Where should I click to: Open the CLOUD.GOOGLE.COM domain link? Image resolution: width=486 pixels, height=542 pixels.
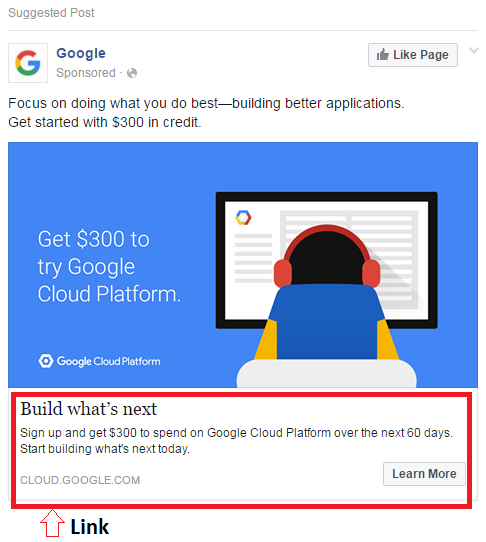click(80, 480)
